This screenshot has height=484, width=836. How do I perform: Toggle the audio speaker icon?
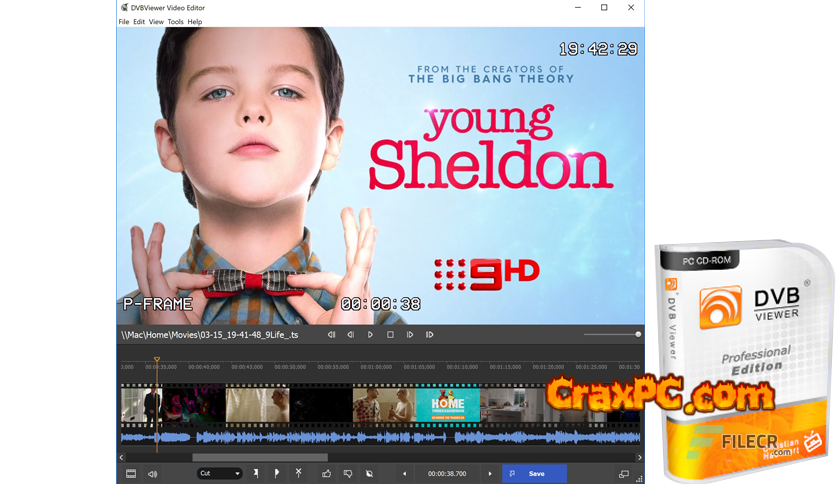152,473
